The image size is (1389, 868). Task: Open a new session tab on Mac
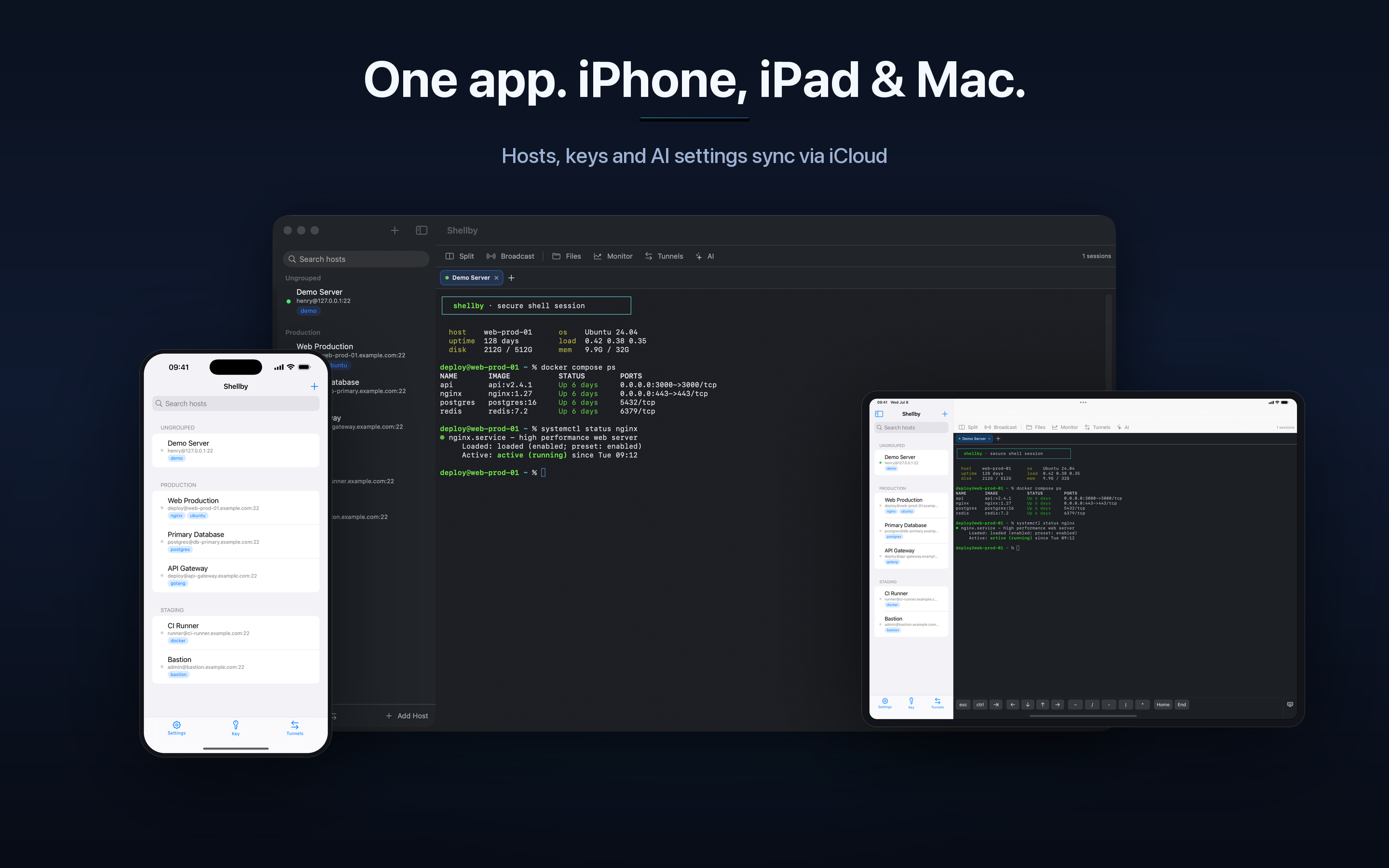tap(511, 278)
